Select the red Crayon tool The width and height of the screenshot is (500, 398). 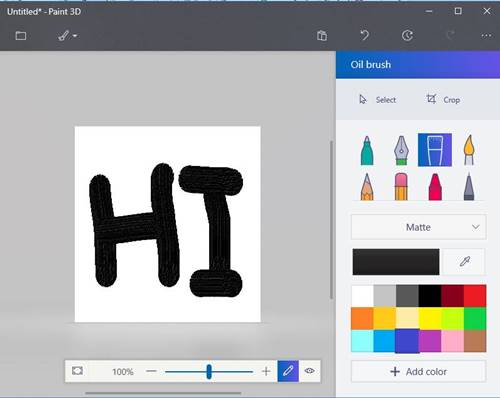pyautogui.click(x=435, y=187)
